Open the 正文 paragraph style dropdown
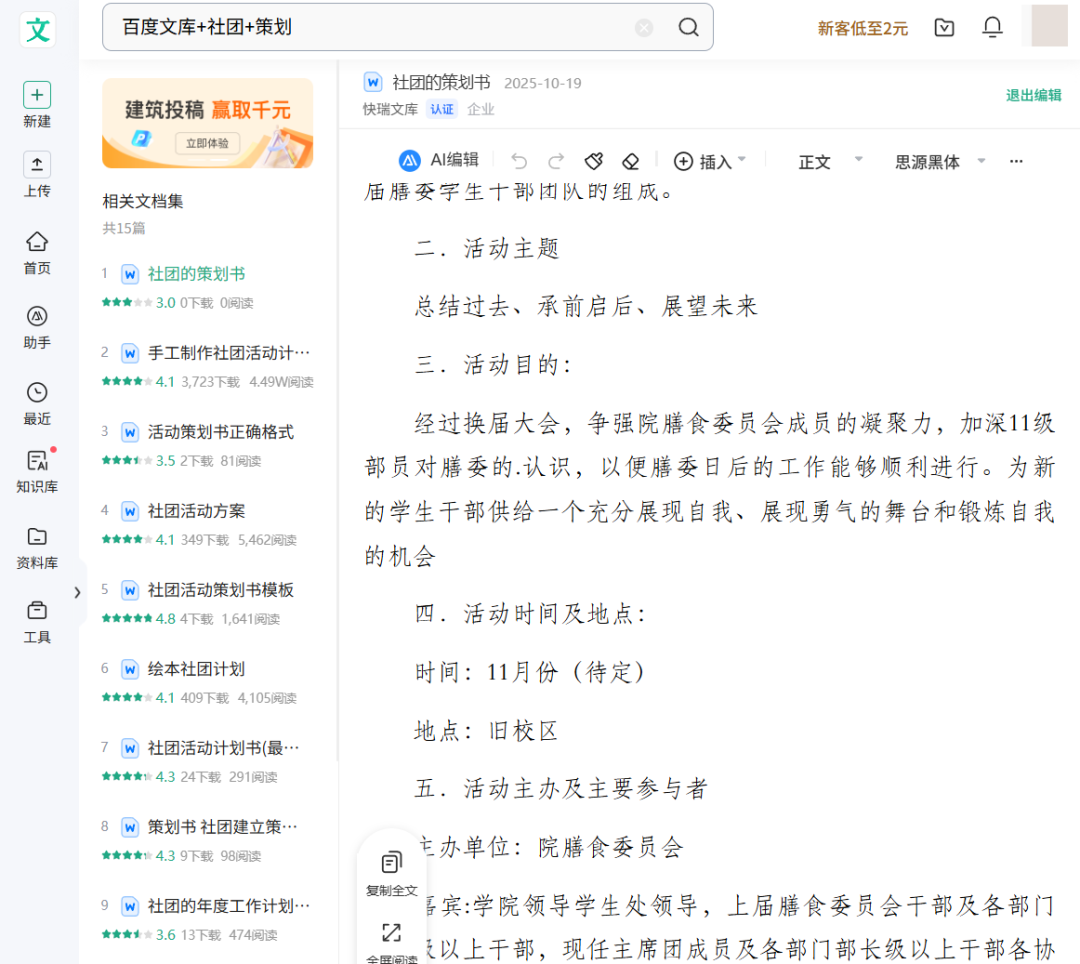 [x=830, y=162]
